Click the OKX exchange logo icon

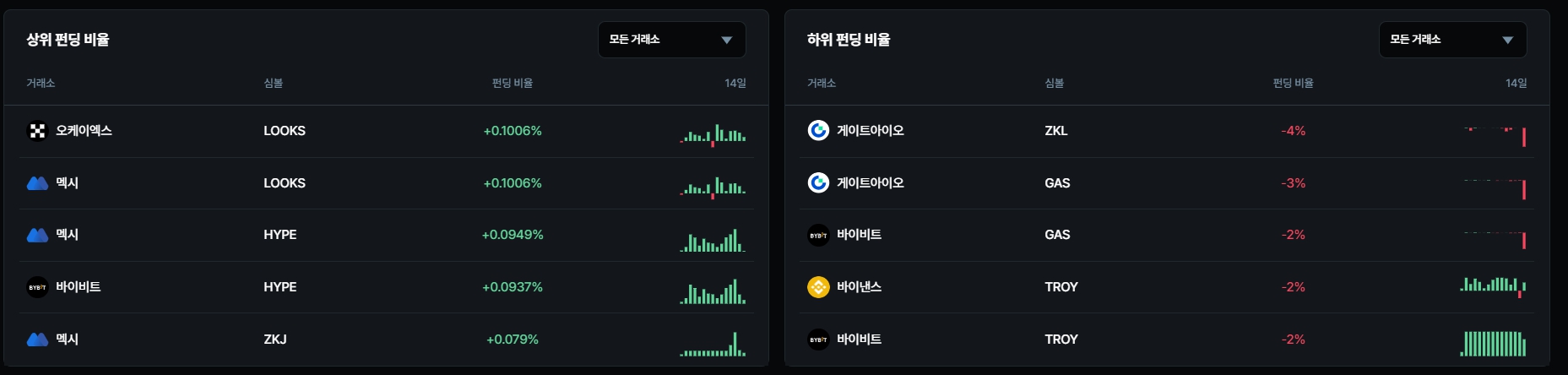click(x=37, y=131)
